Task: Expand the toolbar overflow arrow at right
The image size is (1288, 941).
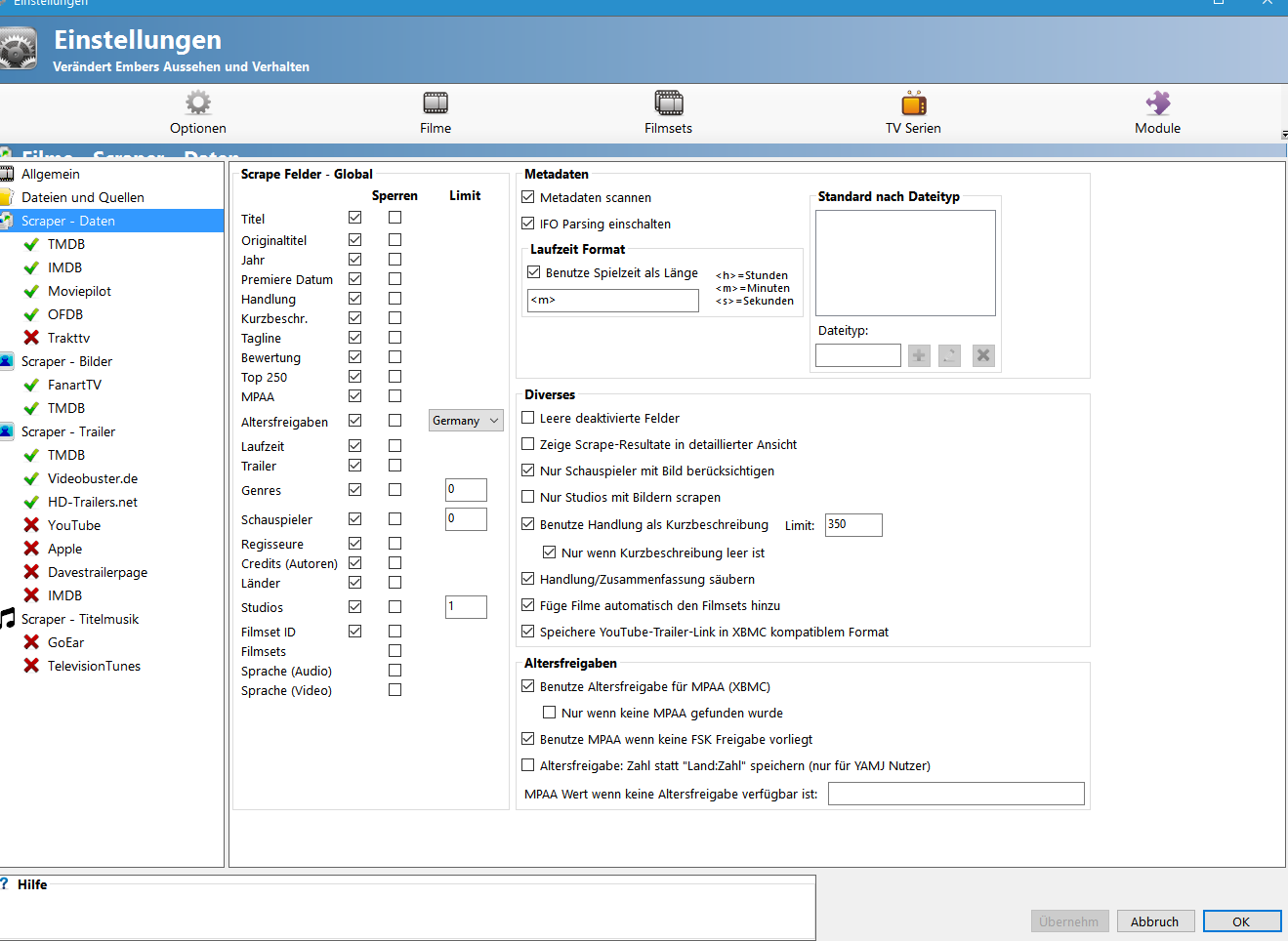Action: pyautogui.click(x=1284, y=135)
